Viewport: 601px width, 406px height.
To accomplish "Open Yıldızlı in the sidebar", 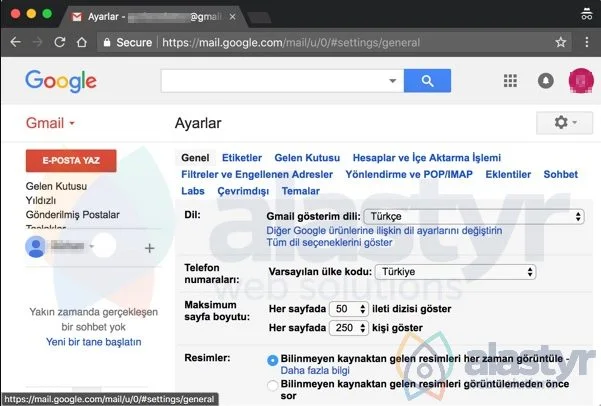I will (x=41, y=201).
